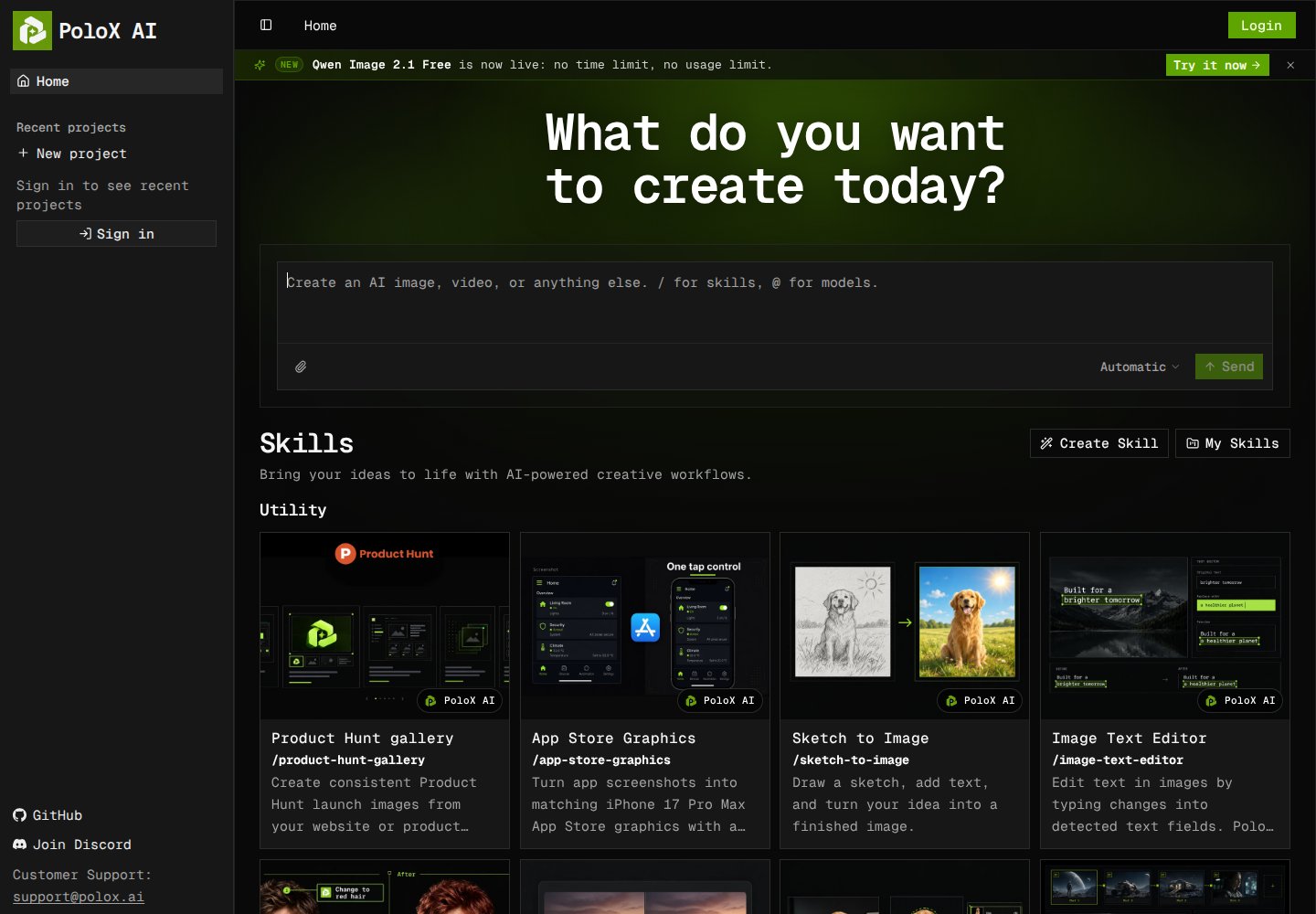The height and width of the screenshot is (914, 1316).
Task: Click the App Store Graphics title
Action: 613,739
